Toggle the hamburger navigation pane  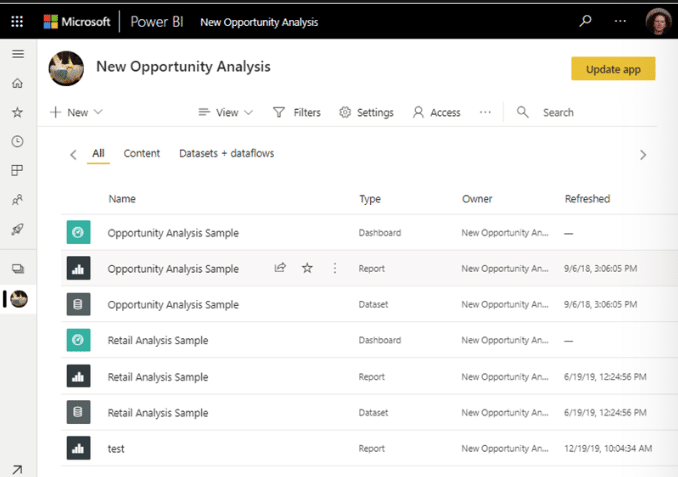[18, 54]
